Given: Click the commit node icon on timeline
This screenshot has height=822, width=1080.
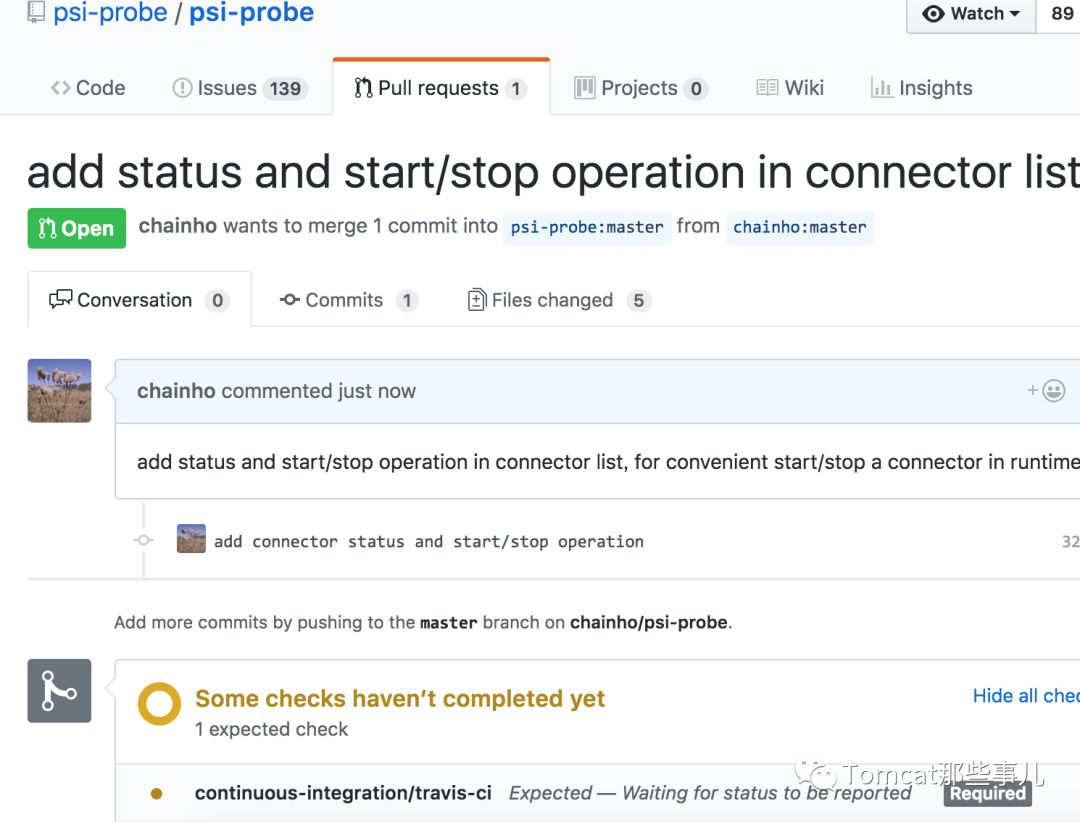Looking at the screenshot, I should (143, 540).
